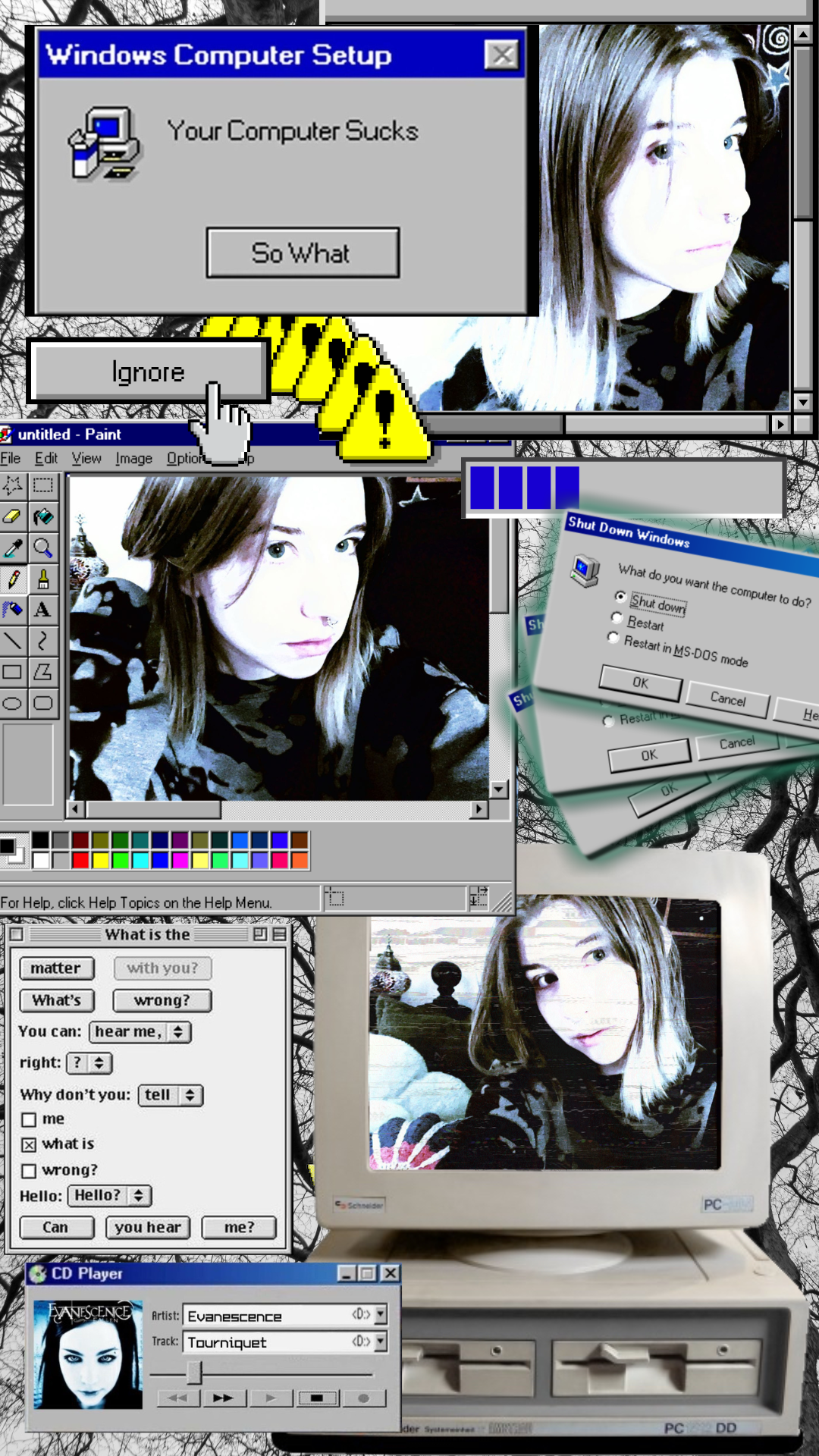Select 'Restart in MS-DOS mode' option
The width and height of the screenshot is (819, 1456).
tap(613, 639)
